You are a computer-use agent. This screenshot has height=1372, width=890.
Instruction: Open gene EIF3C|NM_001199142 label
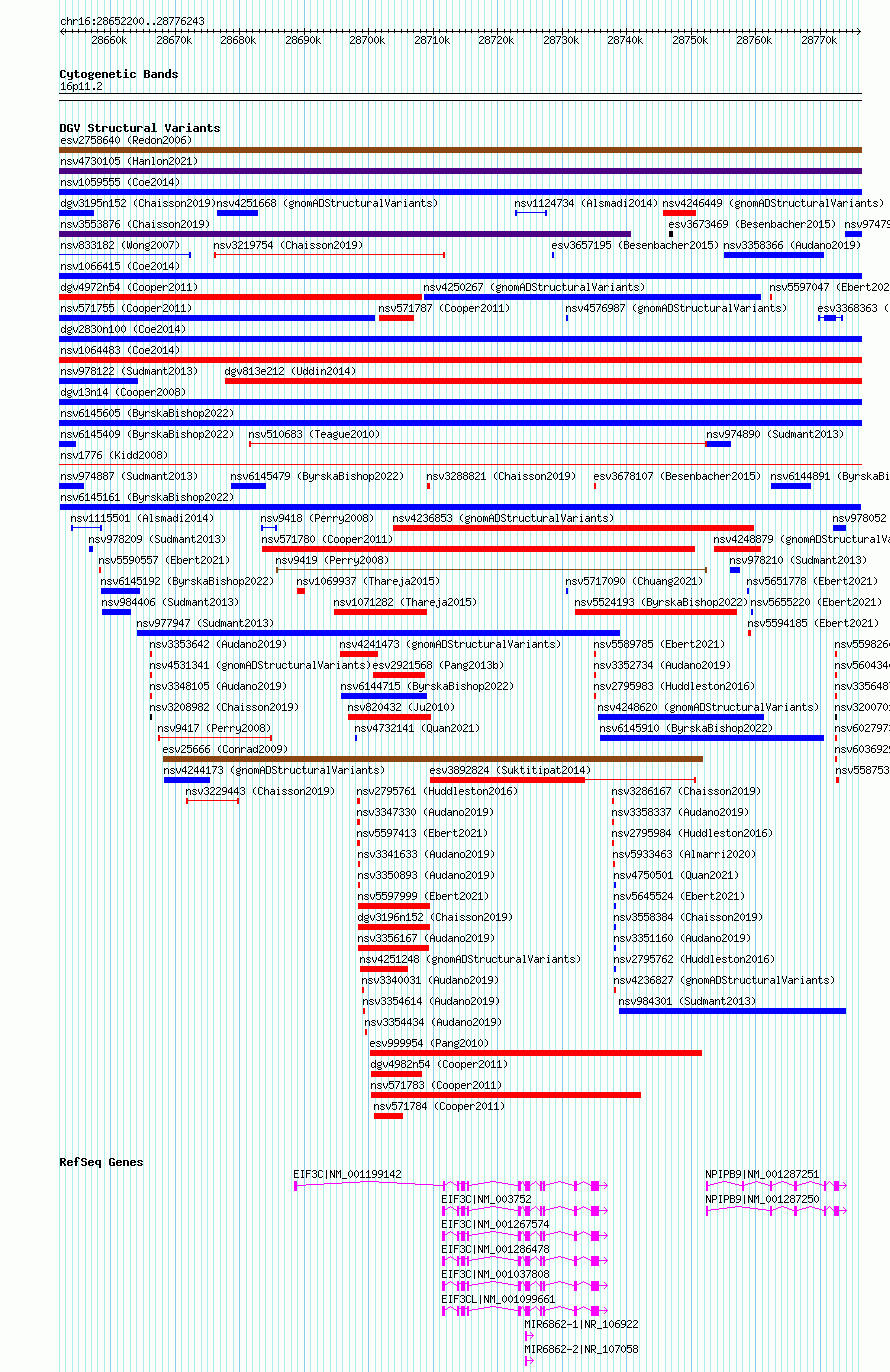click(x=348, y=1174)
